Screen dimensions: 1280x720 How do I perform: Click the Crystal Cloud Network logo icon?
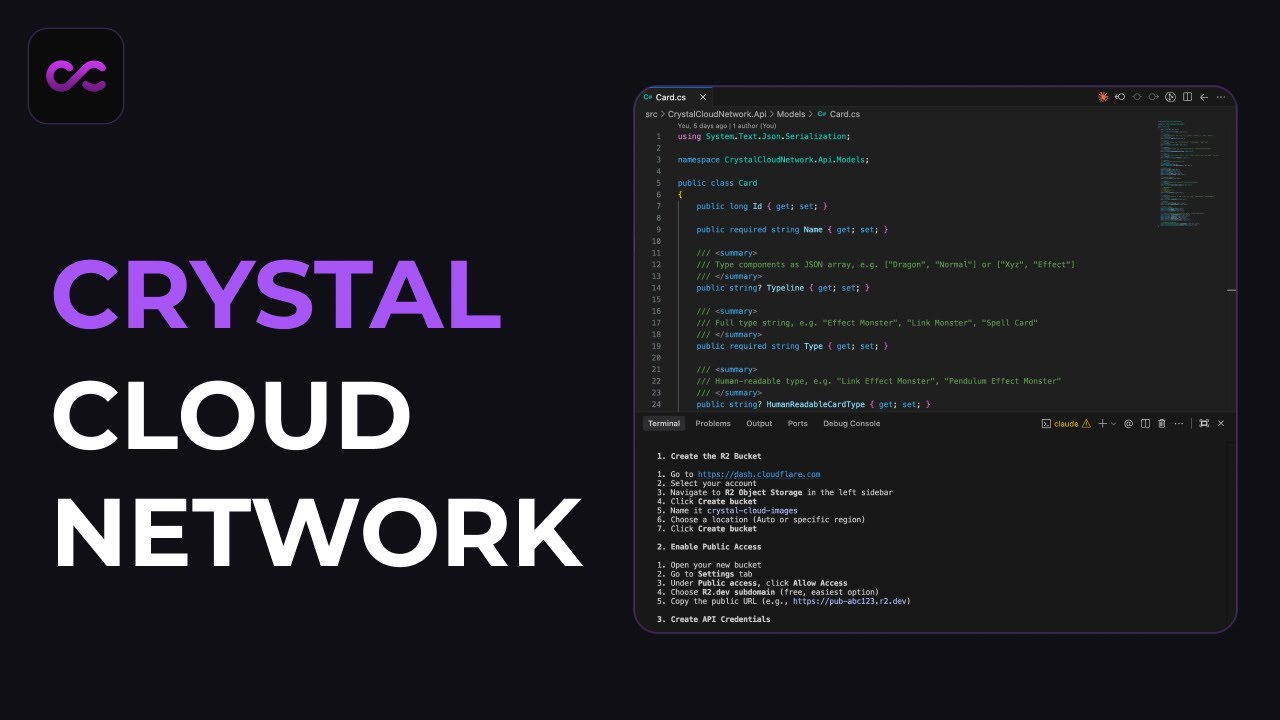click(76, 76)
